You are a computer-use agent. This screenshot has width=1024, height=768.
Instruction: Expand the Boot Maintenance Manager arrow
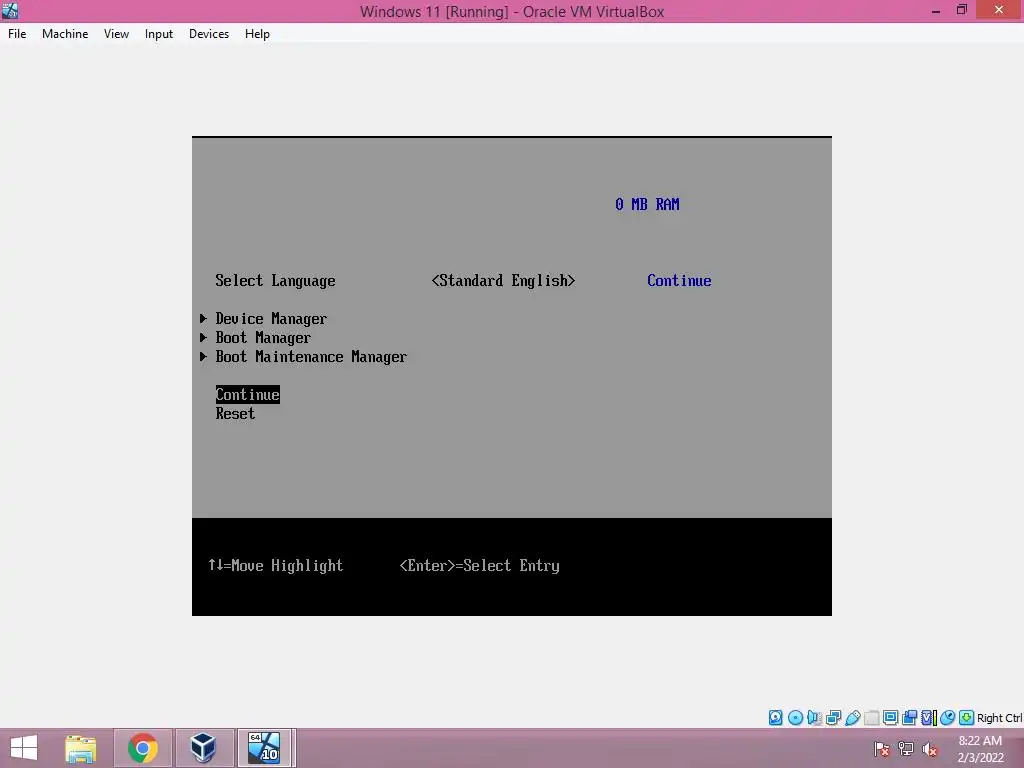pos(203,356)
